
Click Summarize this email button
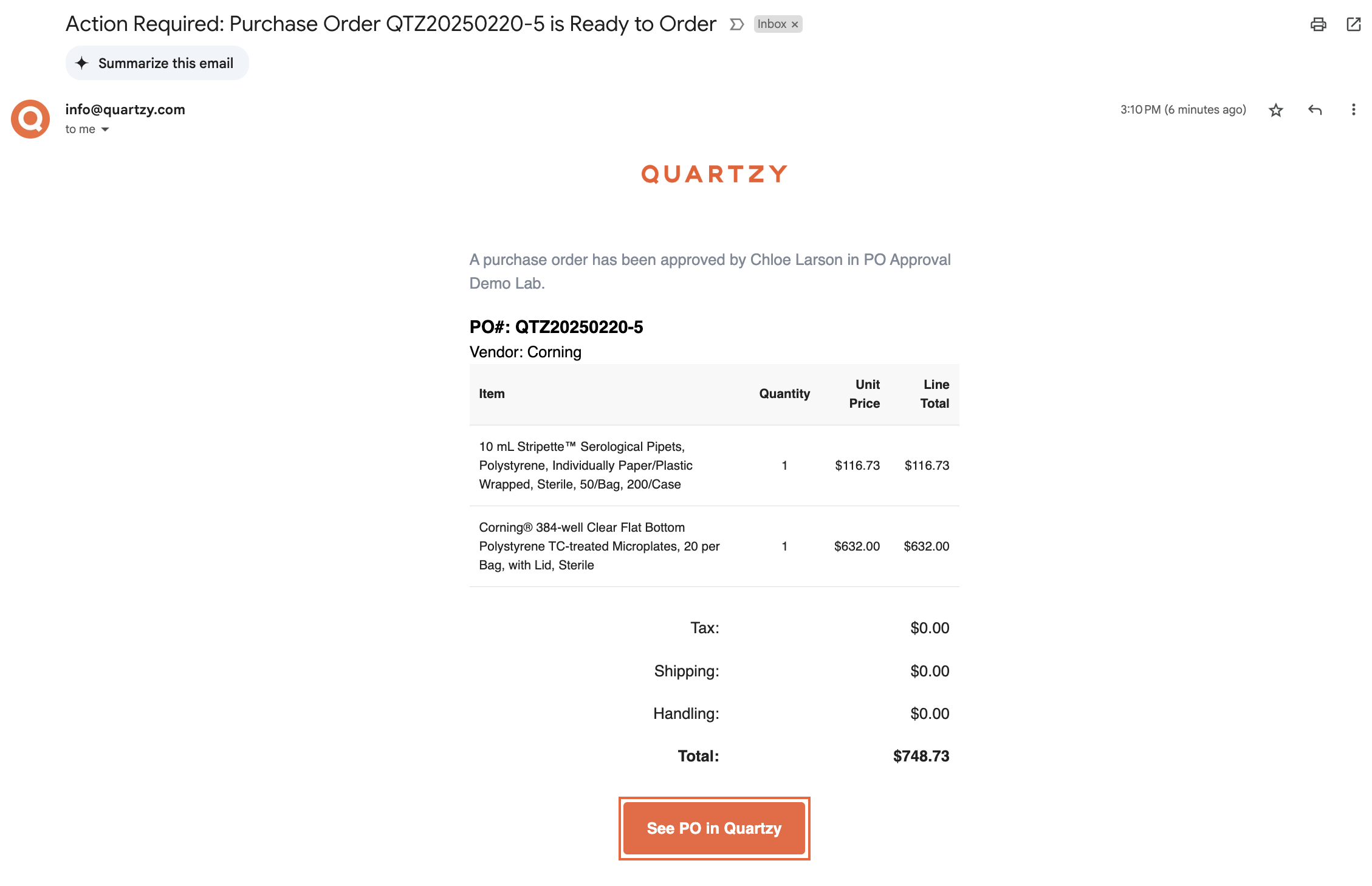click(157, 63)
